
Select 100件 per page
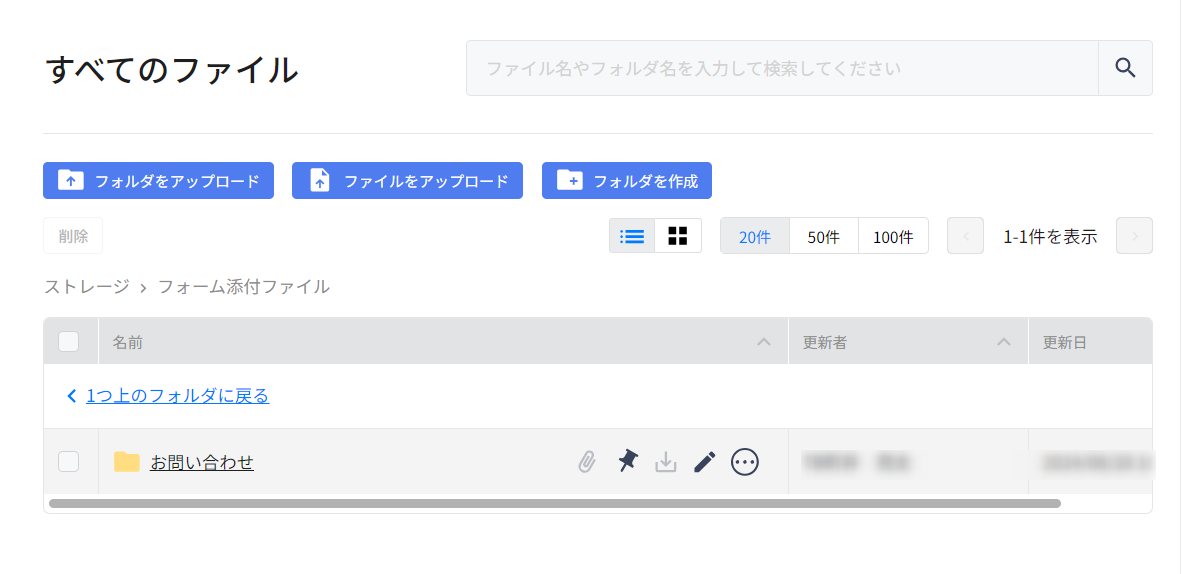893,236
